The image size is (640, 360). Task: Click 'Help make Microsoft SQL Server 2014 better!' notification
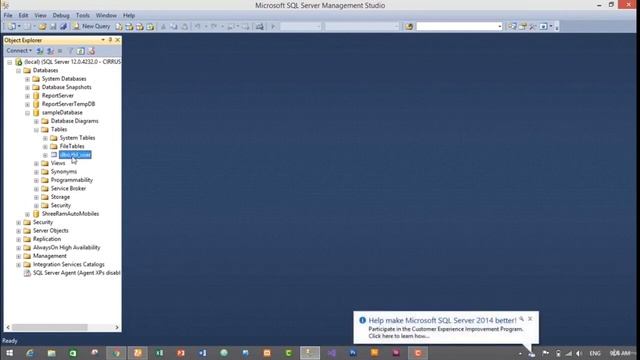click(442, 320)
